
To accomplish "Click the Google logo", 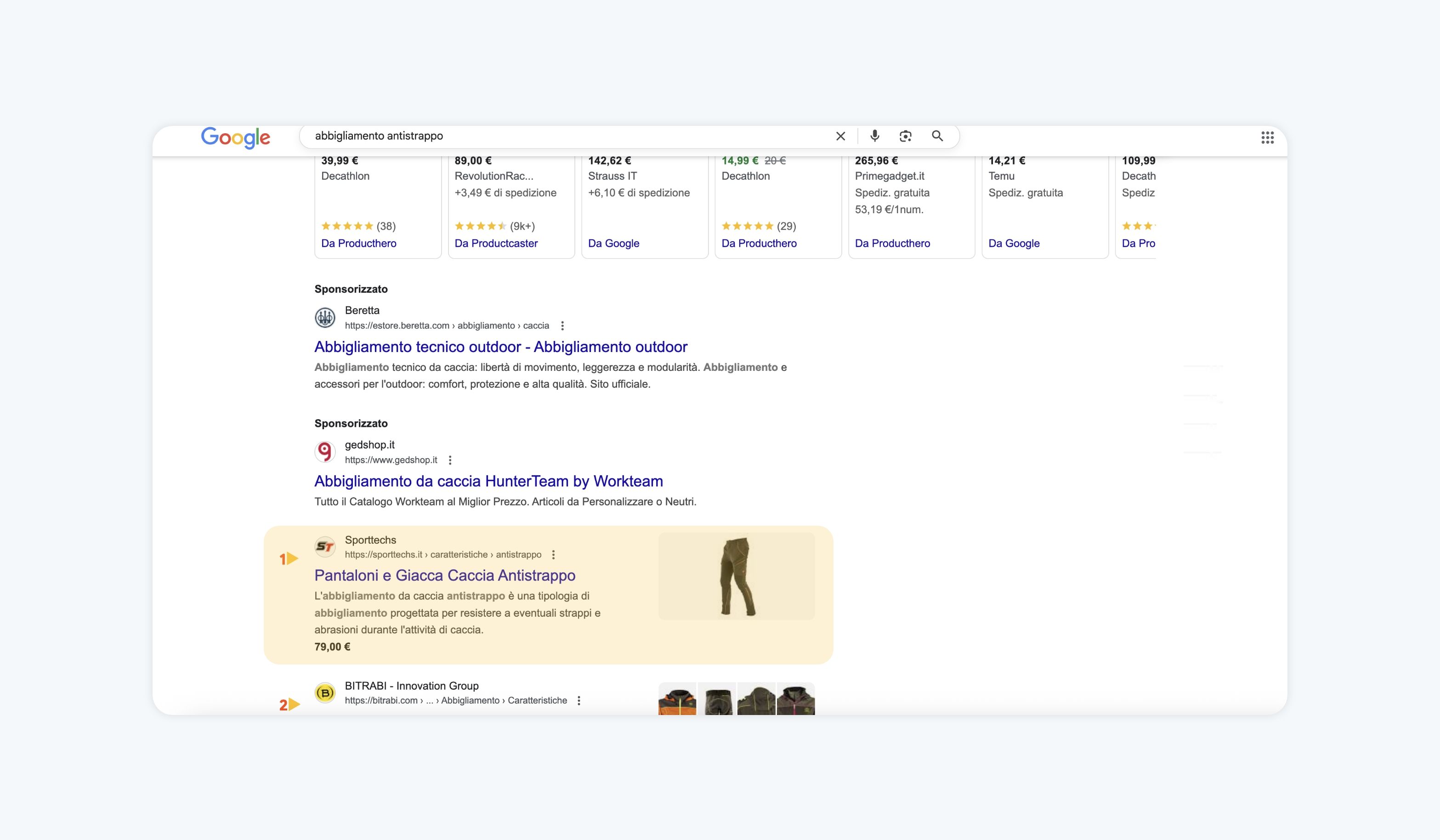I will pos(235,137).
